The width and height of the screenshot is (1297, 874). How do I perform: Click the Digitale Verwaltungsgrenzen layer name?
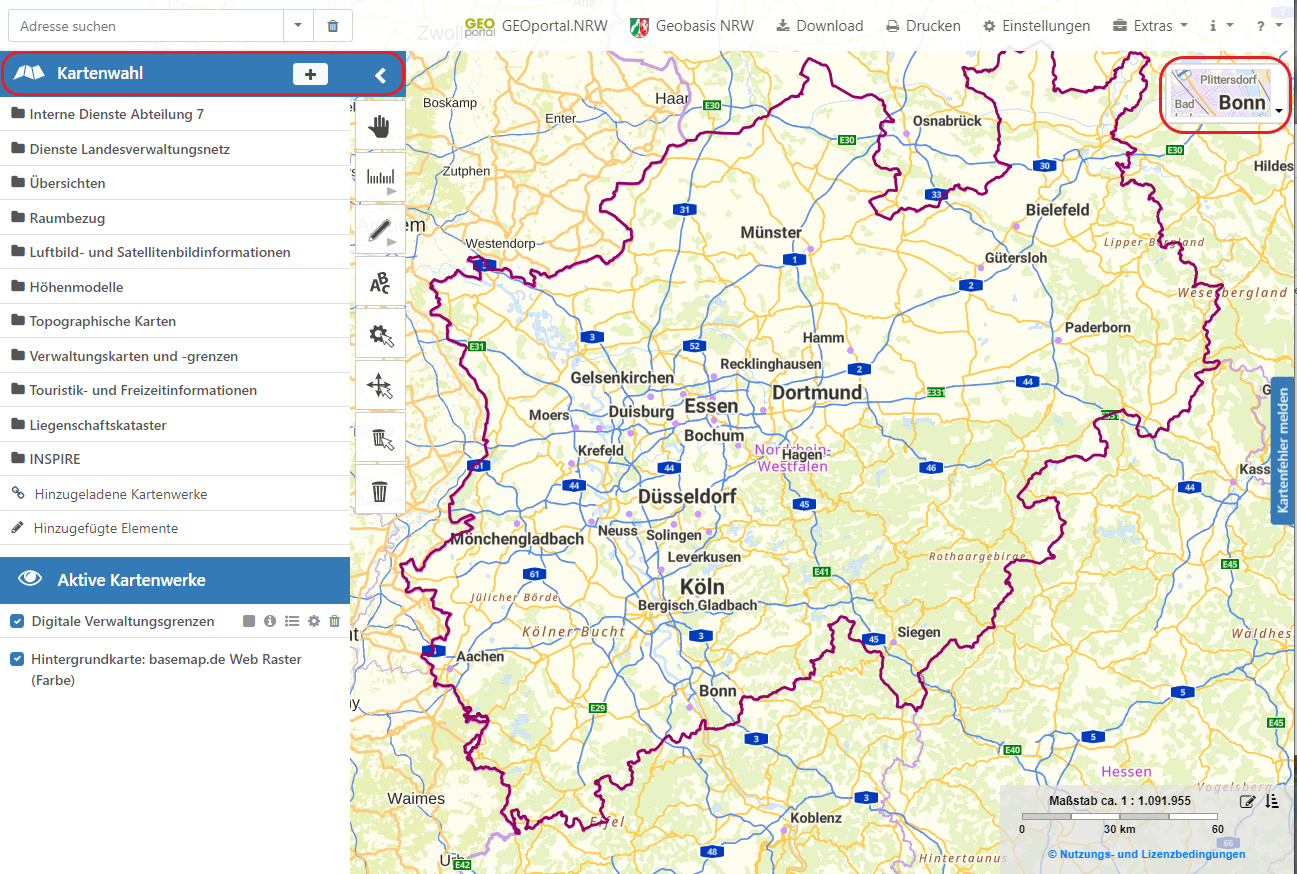pos(123,621)
